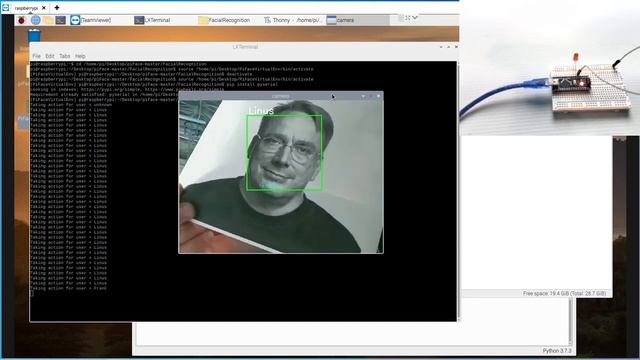The height and width of the screenshot is (360, 640).
Task: Click the Python 3.7.3 interpreter label
Action: click(x=557, y=351)
